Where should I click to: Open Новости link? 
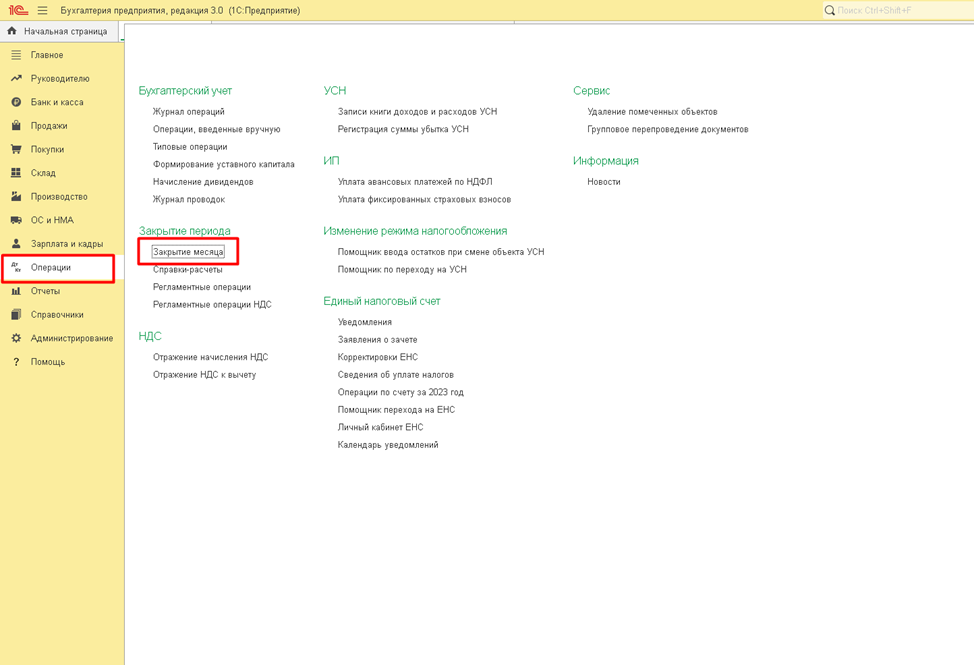(604, 182)
